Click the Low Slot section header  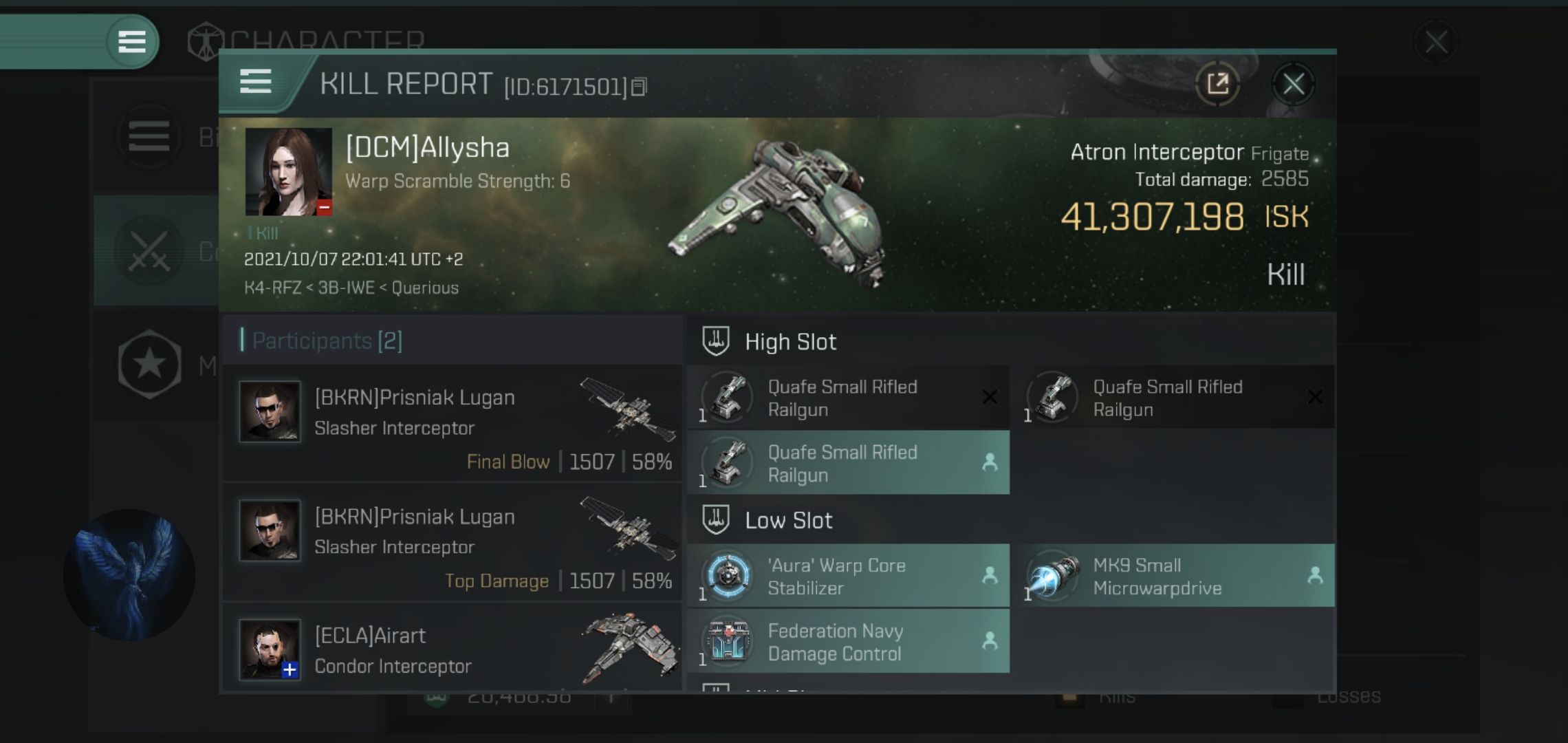coord(788,520)
